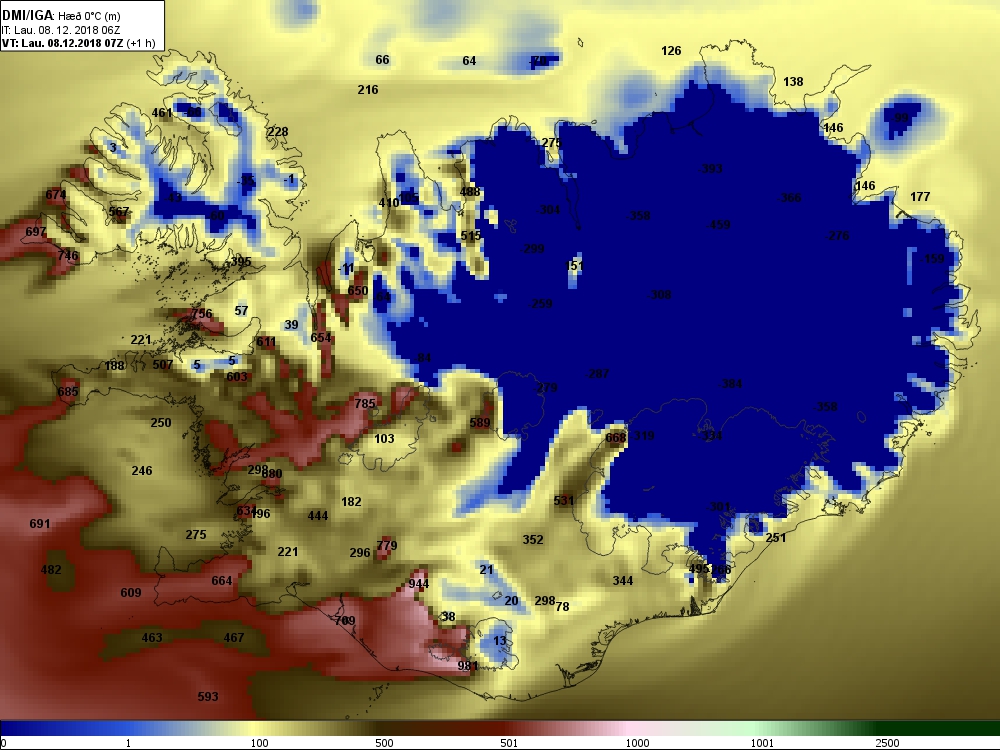Click the value 567 on the map
1000x750 pixels.
click(x=119, y=212)
